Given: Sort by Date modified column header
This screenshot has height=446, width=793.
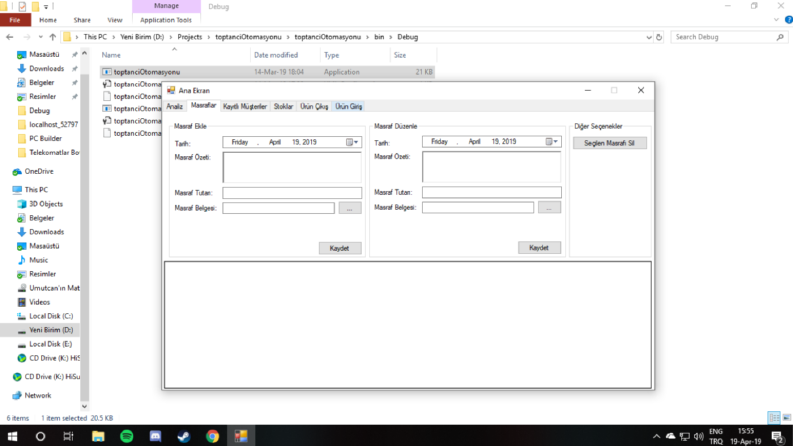Looking at the screenshot, I should [x=276, y=55].
